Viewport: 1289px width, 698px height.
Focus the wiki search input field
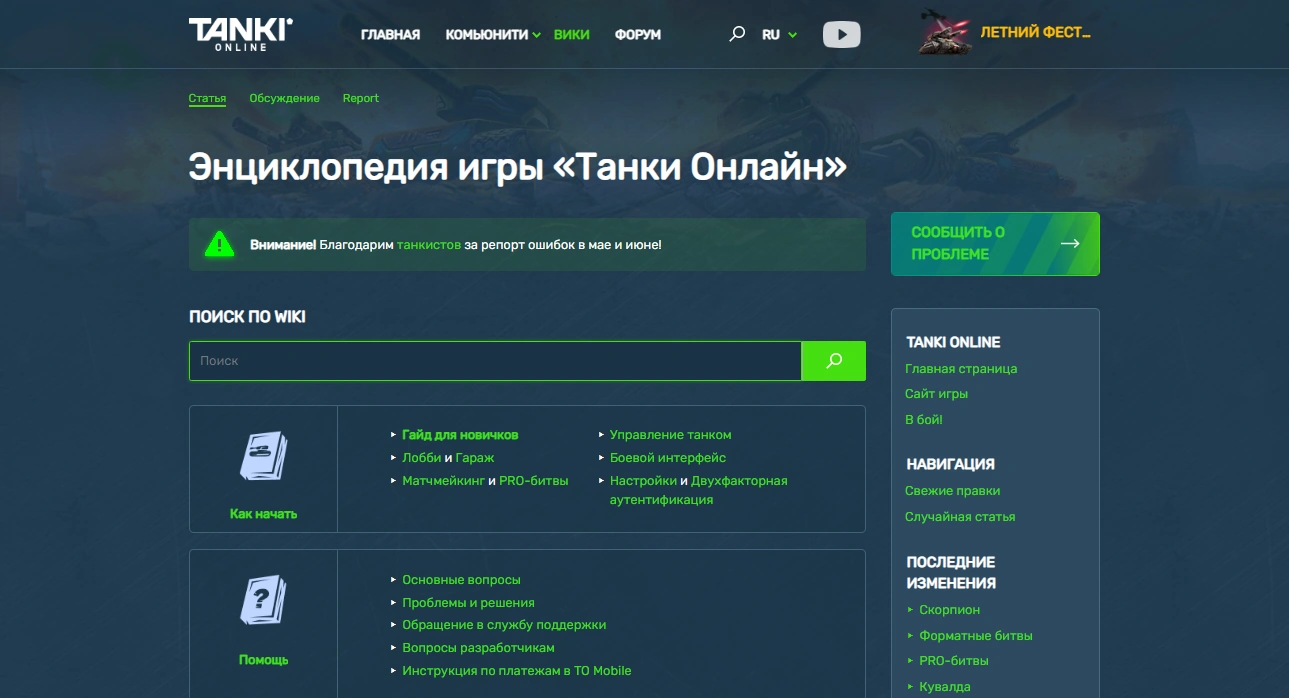tap(495, 361)
